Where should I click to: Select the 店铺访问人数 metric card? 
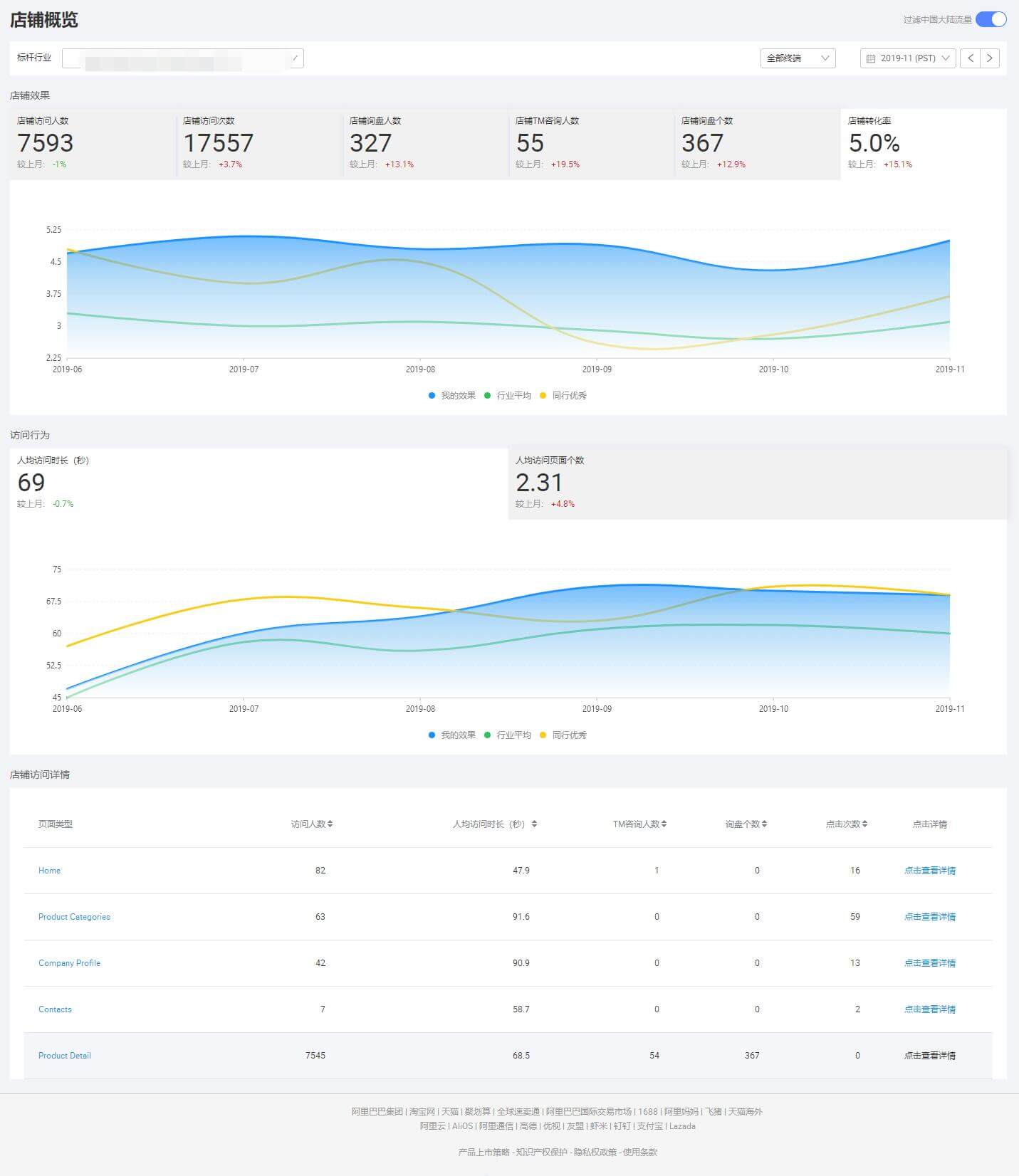click(x=93, y=143)
